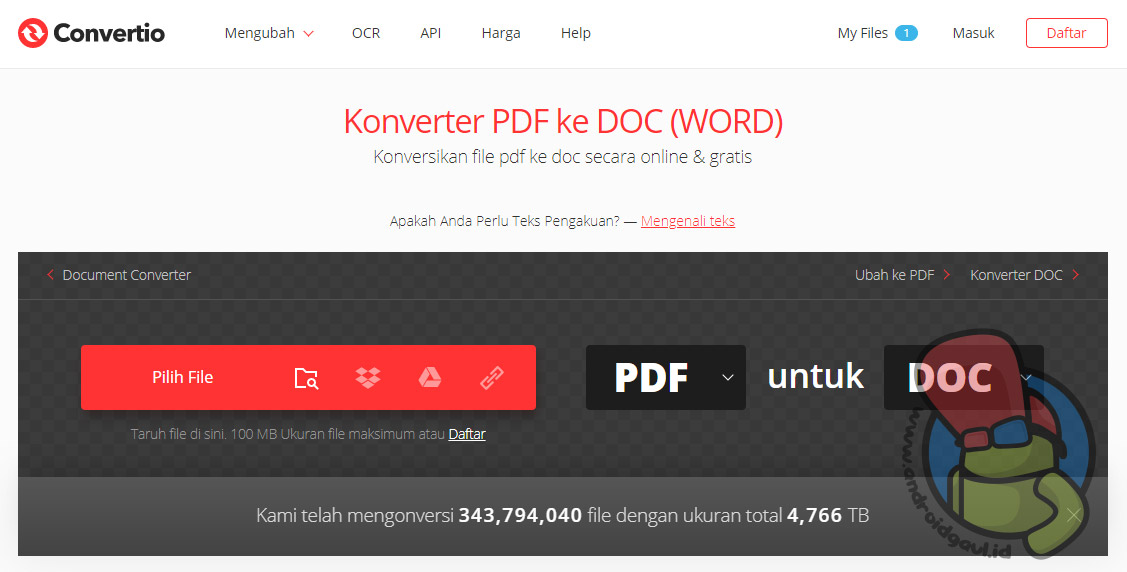The image size is (1127, 572).
Task: Open the OCR page
Action: click(366, 33)
